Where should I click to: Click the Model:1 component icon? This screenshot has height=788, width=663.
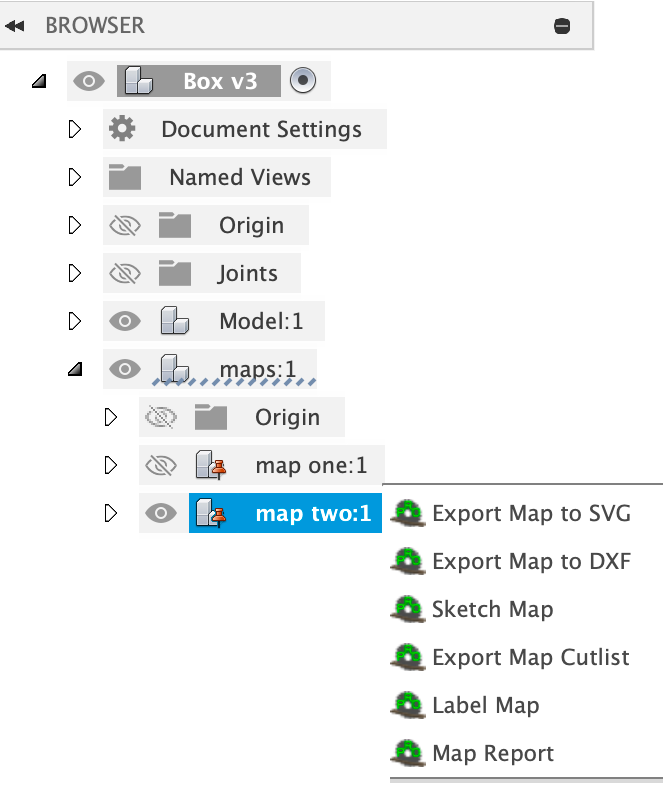(x=174, y=321)
